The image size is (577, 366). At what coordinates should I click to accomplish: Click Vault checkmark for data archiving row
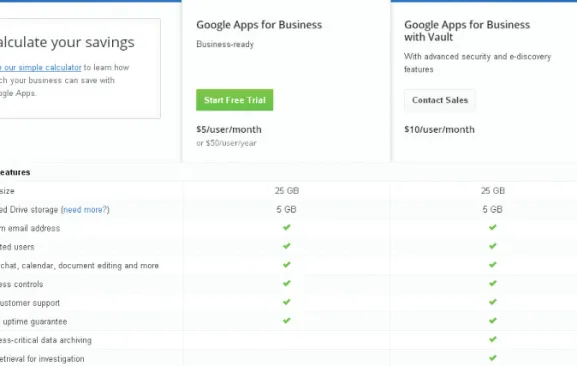493,339
